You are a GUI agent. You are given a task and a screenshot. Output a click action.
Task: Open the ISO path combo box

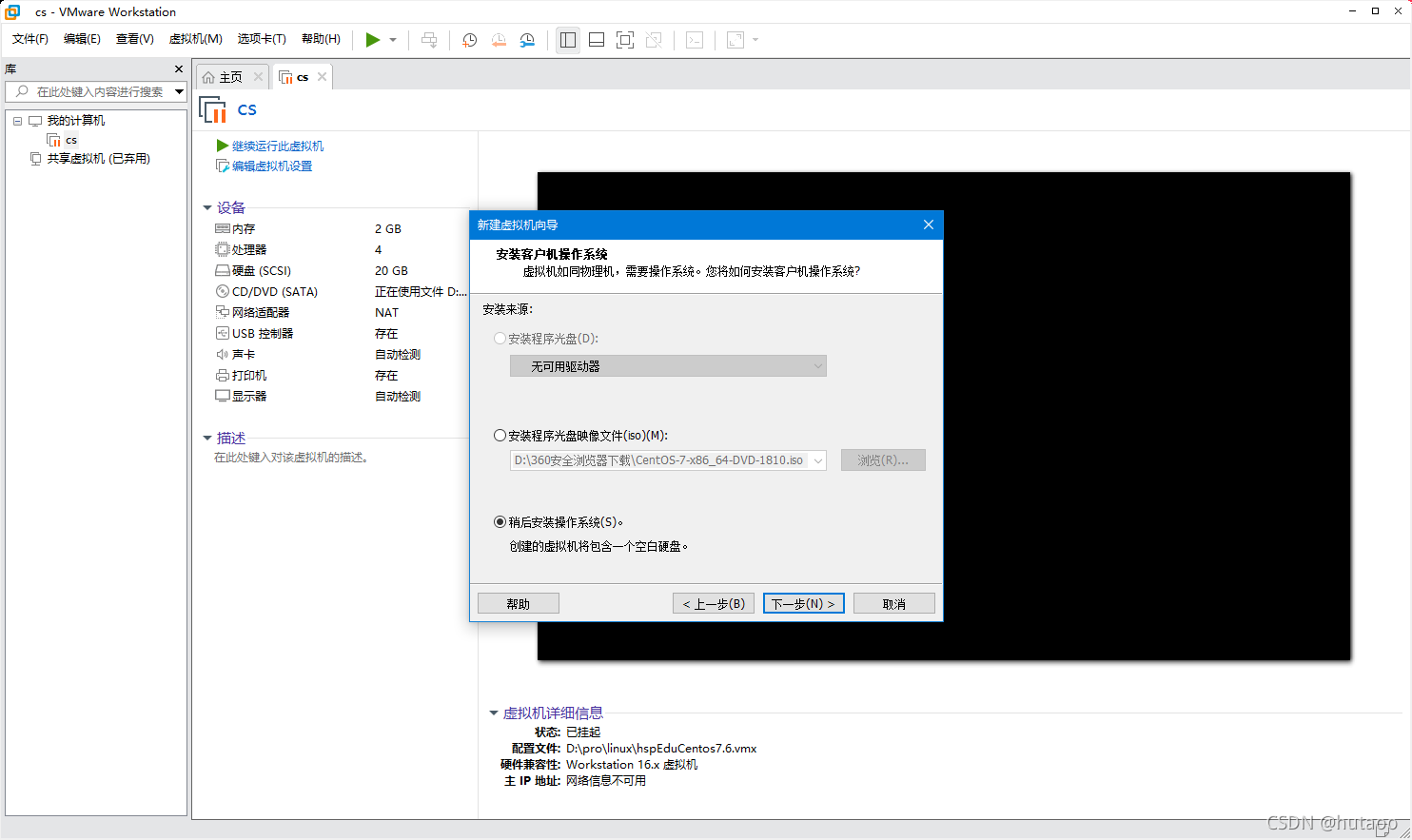click(668, 460)
